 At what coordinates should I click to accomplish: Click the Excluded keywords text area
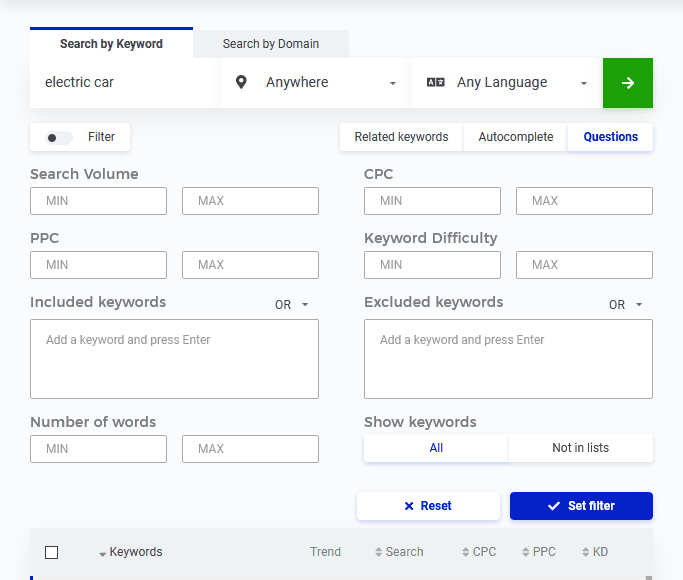click(x=508, y=359)
